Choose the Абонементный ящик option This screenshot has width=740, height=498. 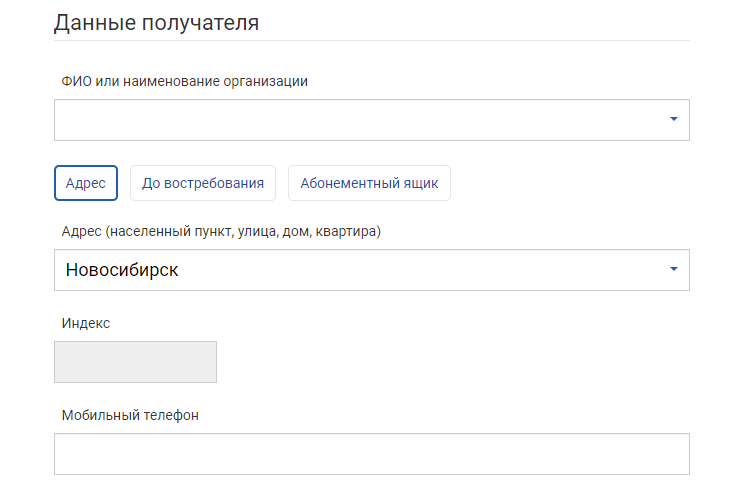pyautogui.click(x=369, y=183)
